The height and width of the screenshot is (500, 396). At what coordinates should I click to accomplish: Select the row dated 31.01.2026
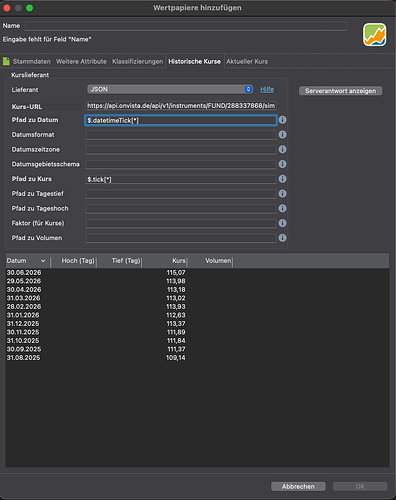coord(197,315)
